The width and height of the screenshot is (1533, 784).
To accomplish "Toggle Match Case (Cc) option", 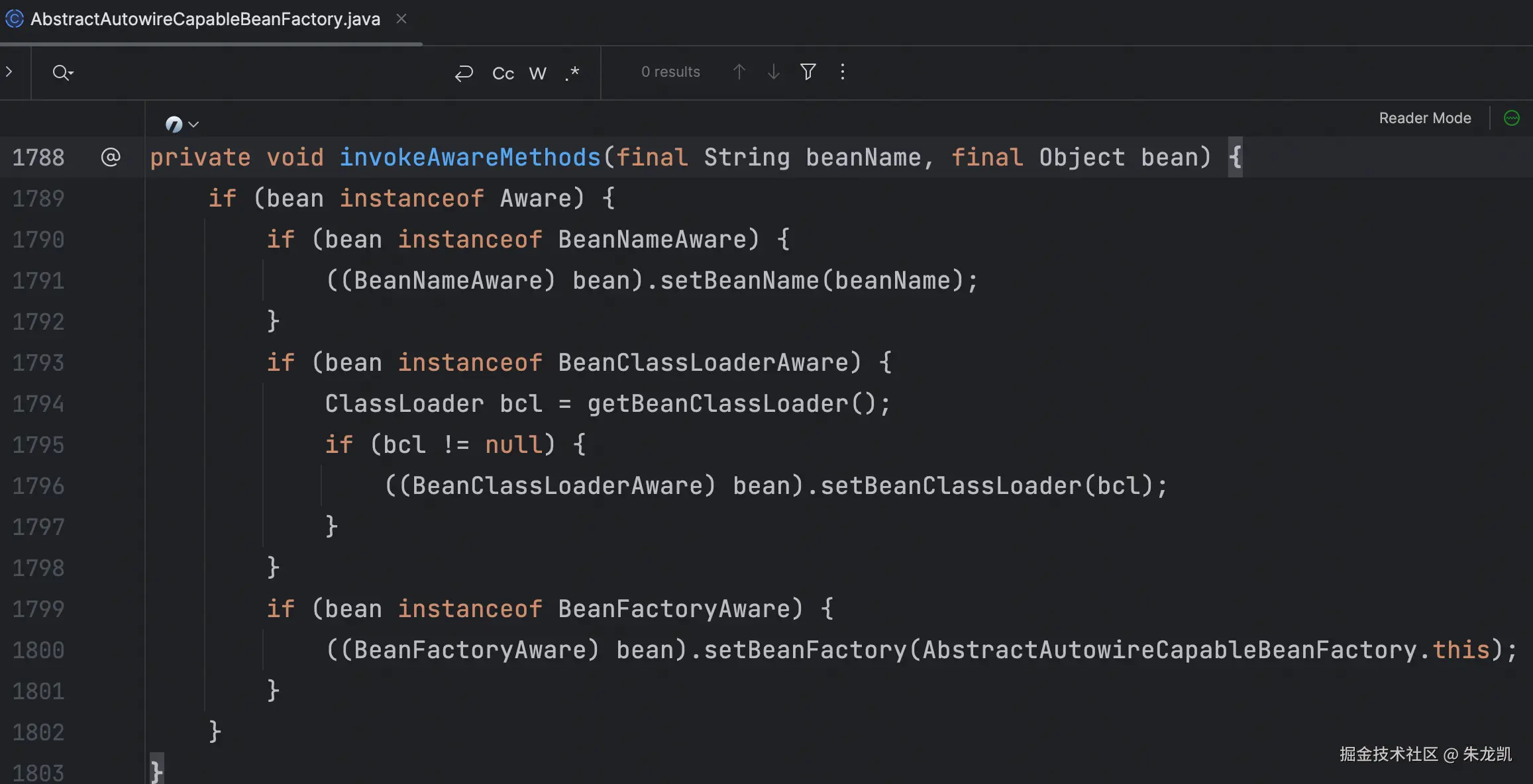I will pos(503,73).
